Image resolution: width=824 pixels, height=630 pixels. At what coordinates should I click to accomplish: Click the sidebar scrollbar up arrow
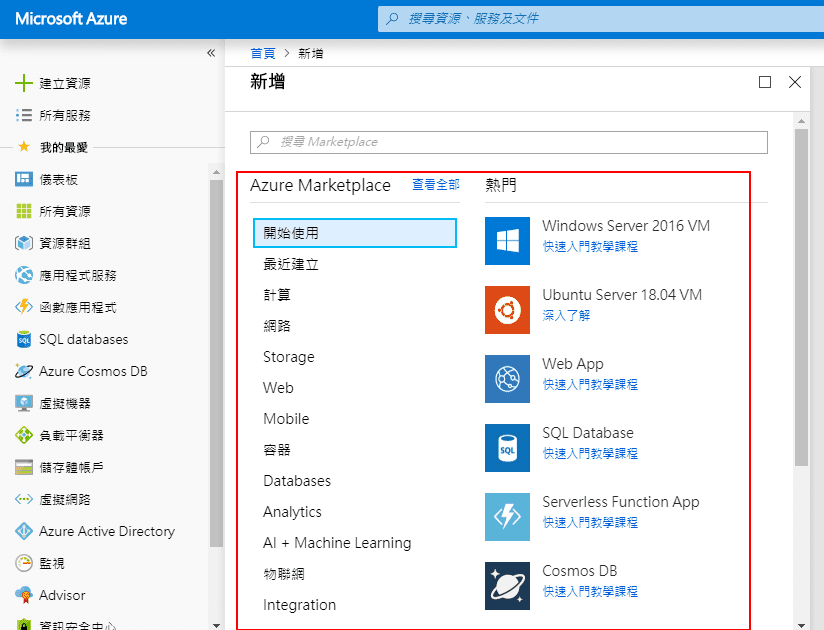point(217,172)
